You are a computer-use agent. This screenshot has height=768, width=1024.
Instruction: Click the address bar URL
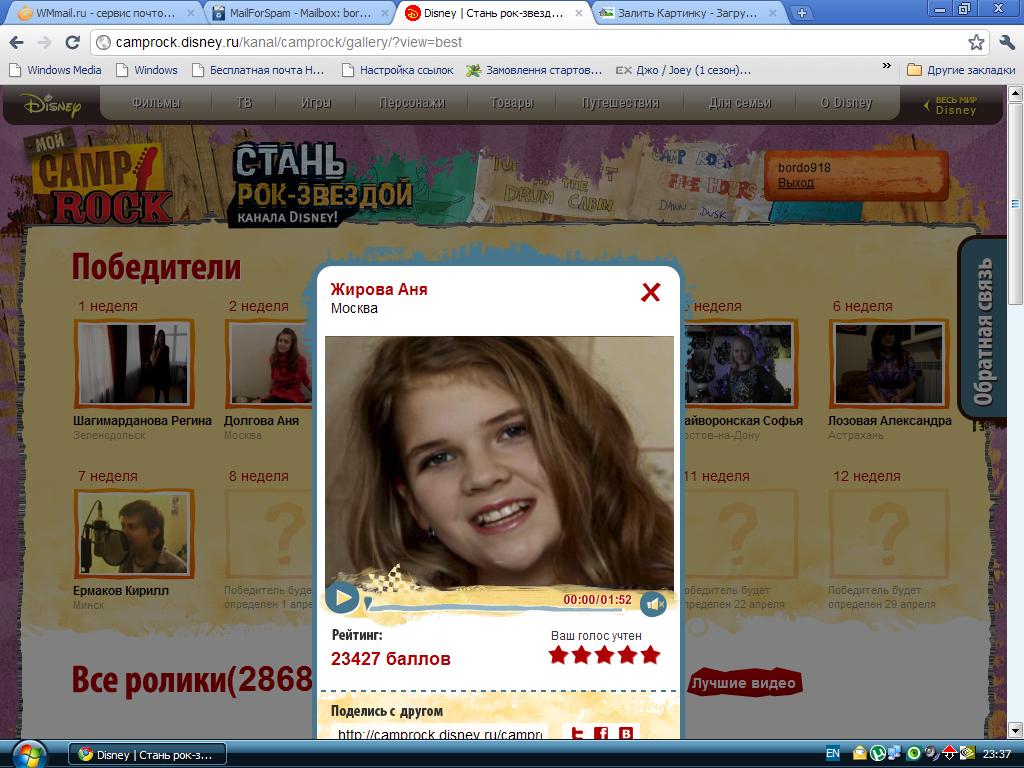(x=288, y=42)
